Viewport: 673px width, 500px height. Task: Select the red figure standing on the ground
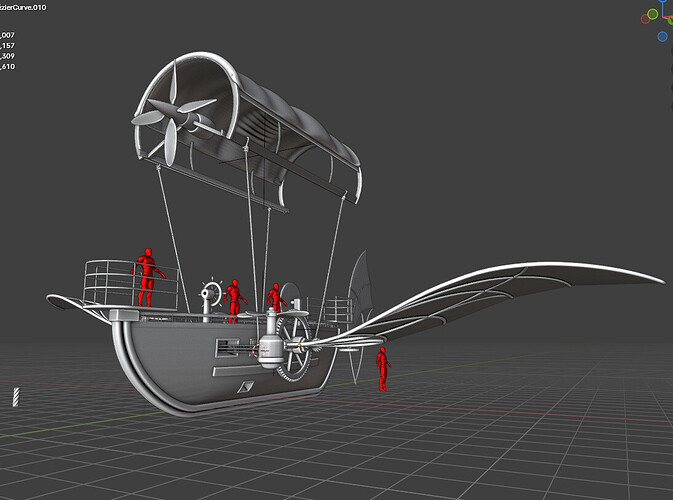click(383, 369)
